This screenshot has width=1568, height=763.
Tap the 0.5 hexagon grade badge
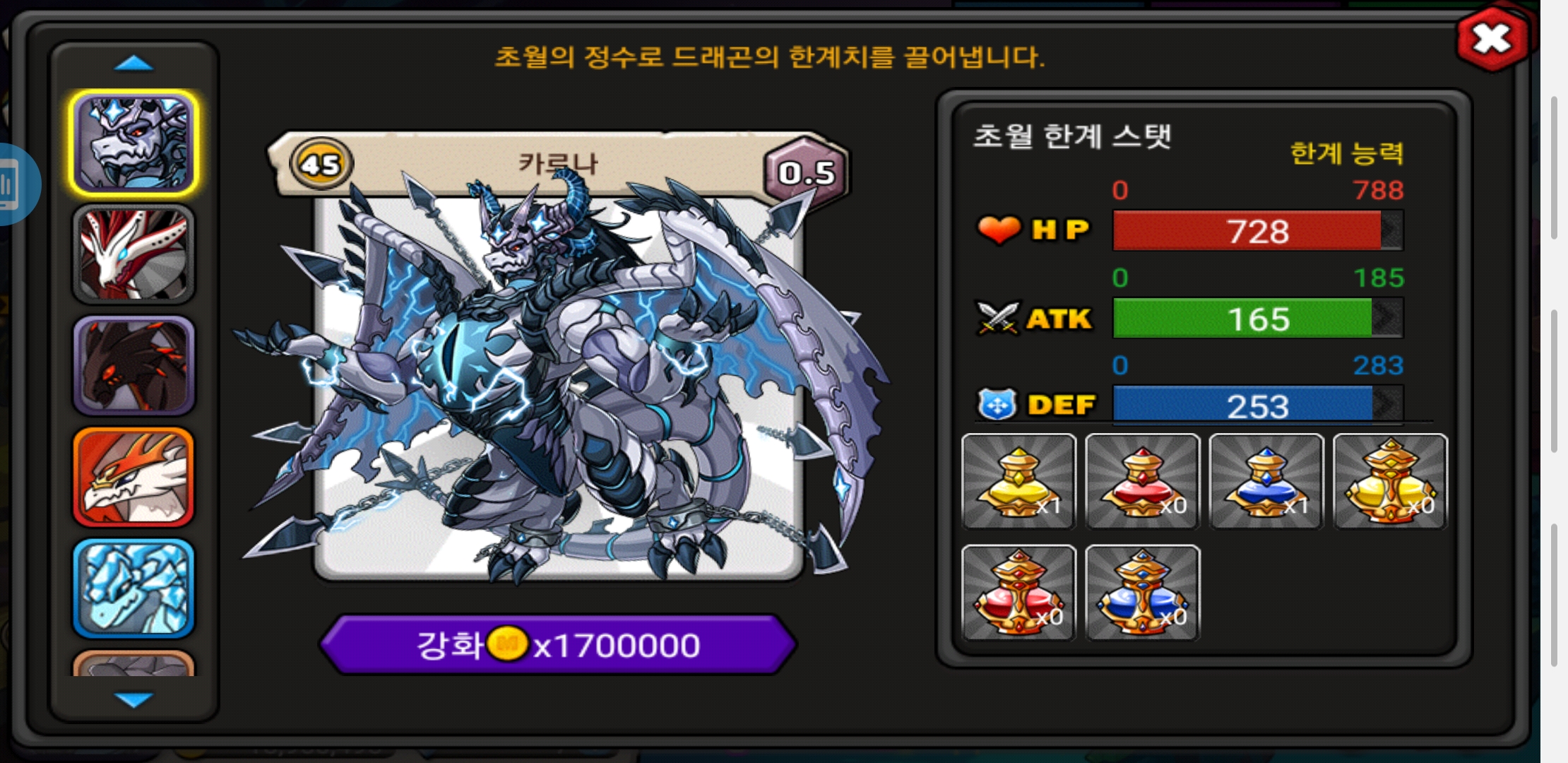point(806,172)
